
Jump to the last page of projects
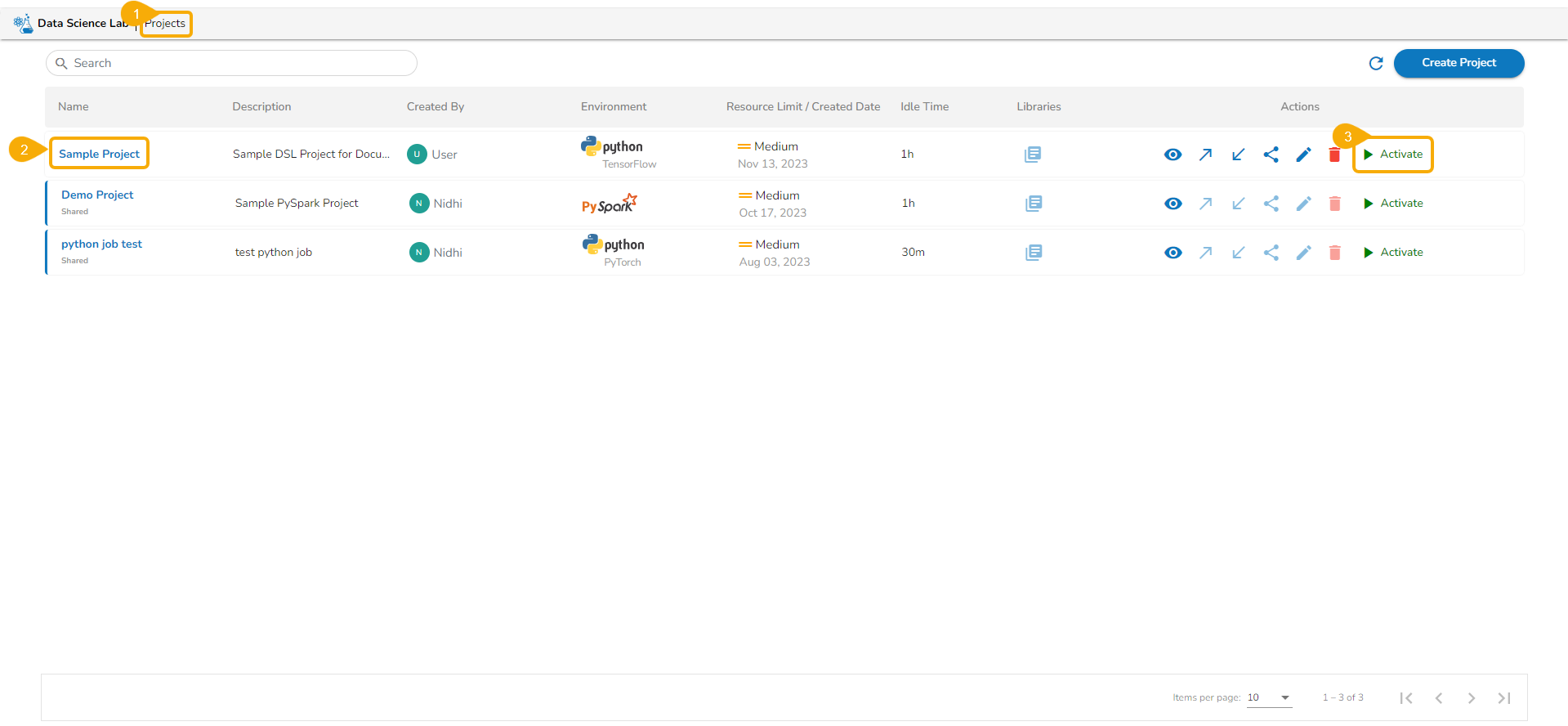(1503, 697)
